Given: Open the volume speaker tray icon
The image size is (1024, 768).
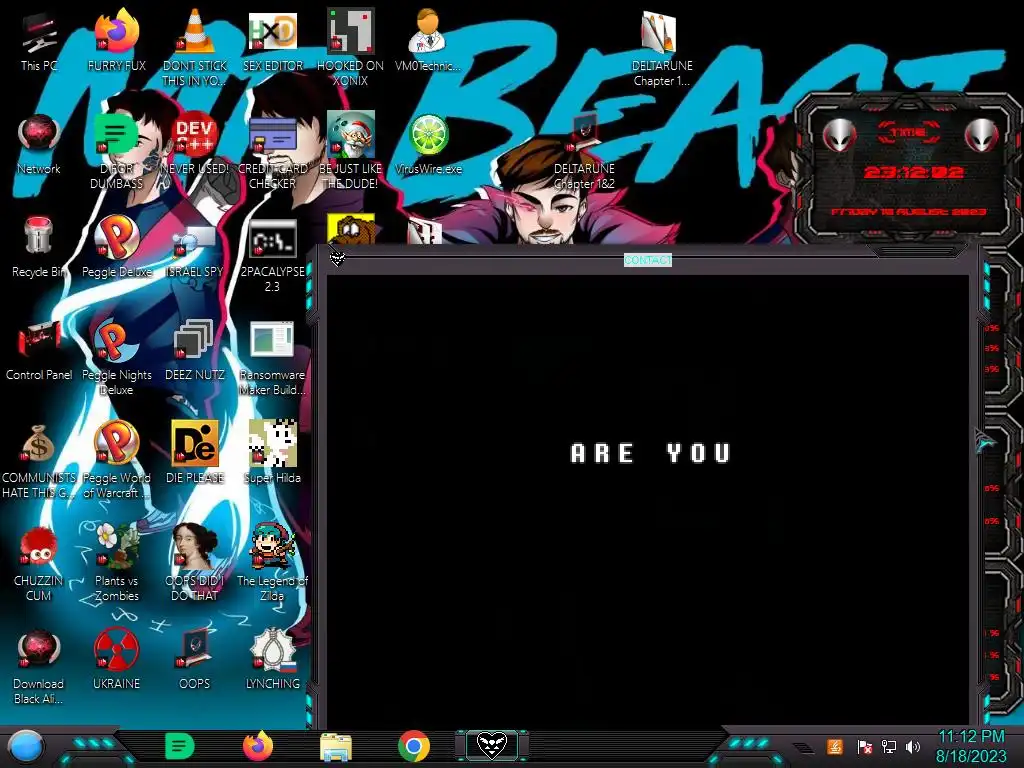Looking at the screenshot, I should tap(913, 746).
